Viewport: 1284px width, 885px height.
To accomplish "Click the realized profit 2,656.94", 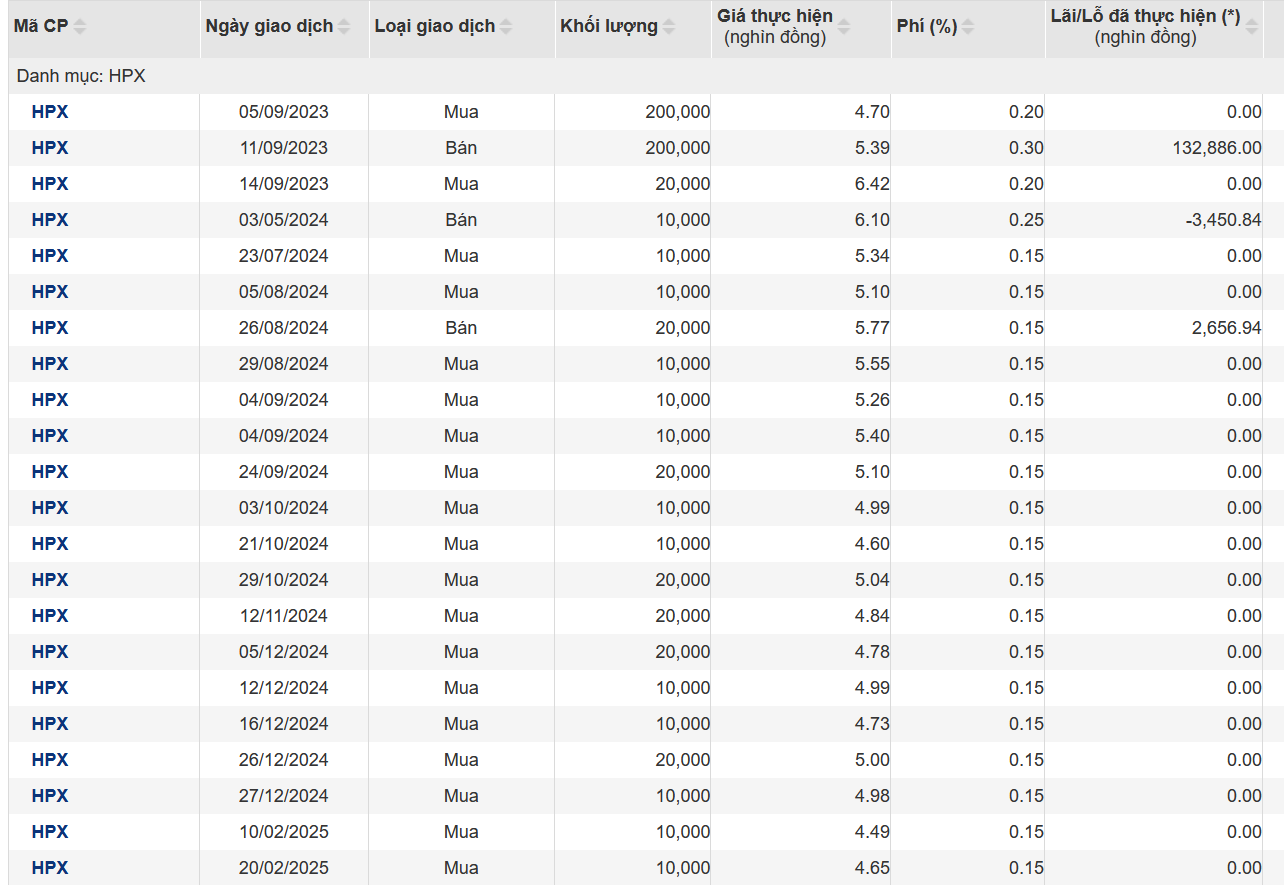I will 1227,328.
